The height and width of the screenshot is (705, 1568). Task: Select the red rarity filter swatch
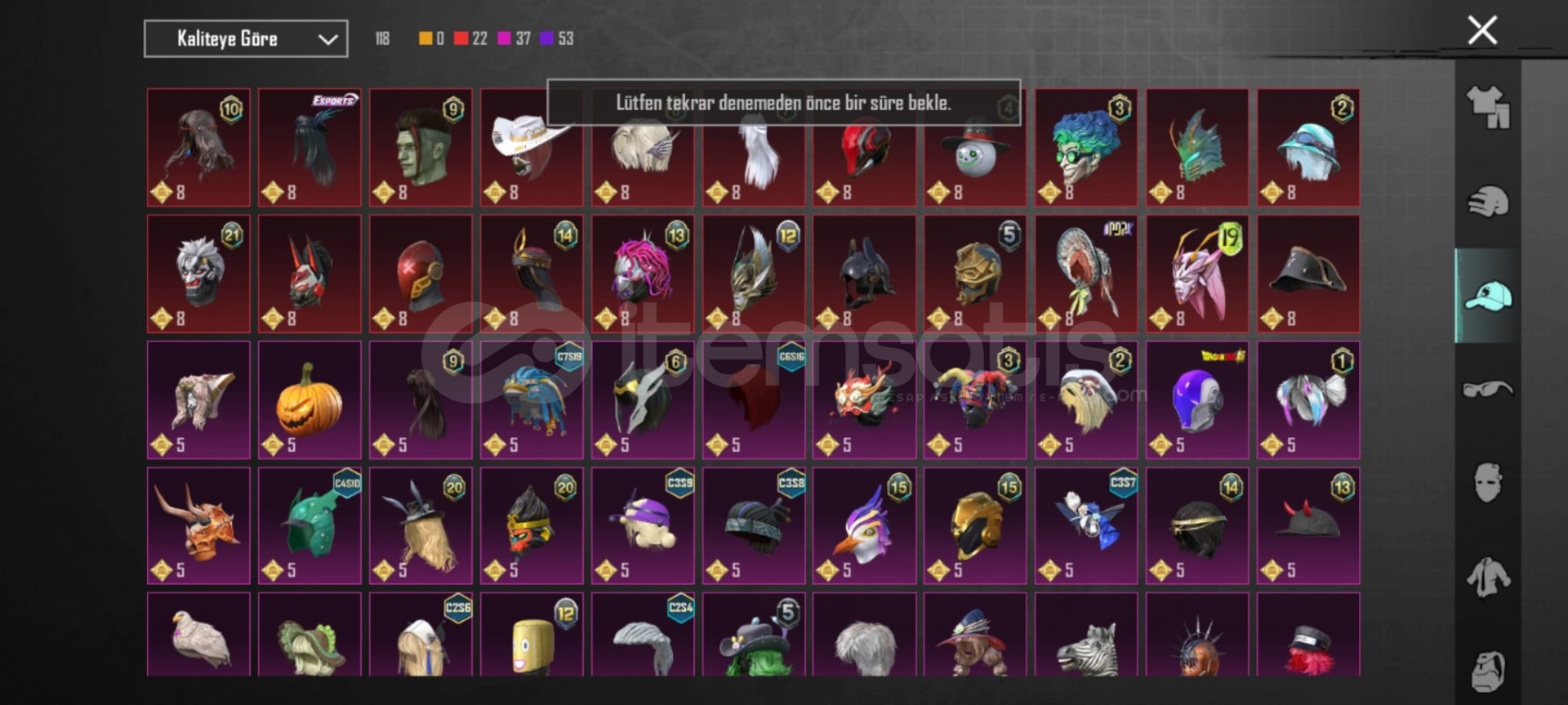coord(461,38)
